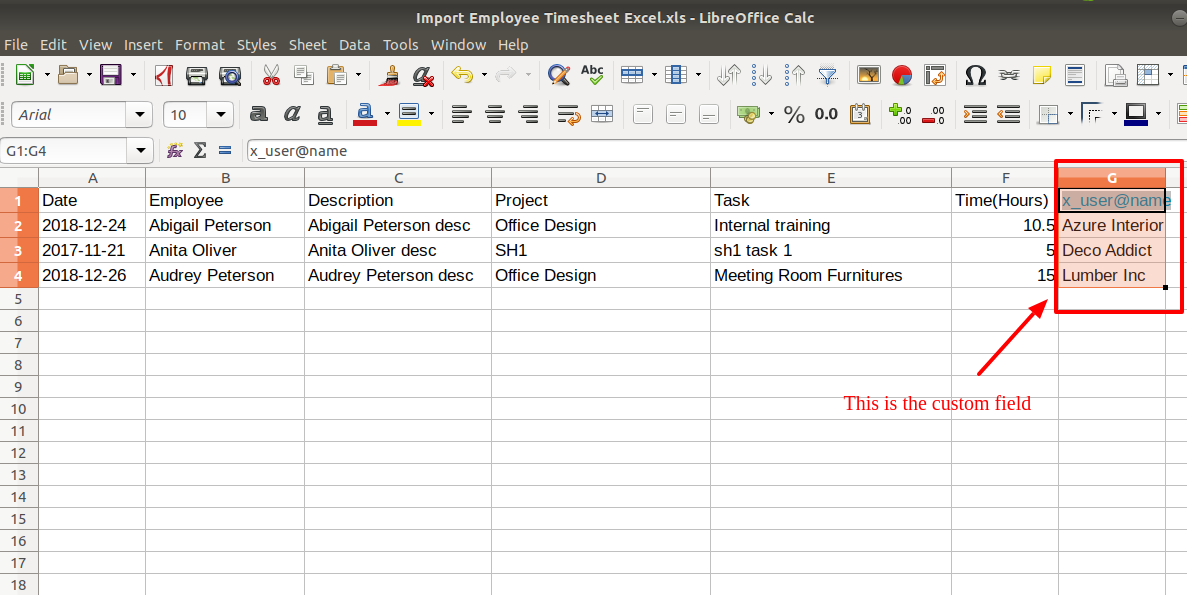Expand the Name Box dropdown arrow

[141, 151]
